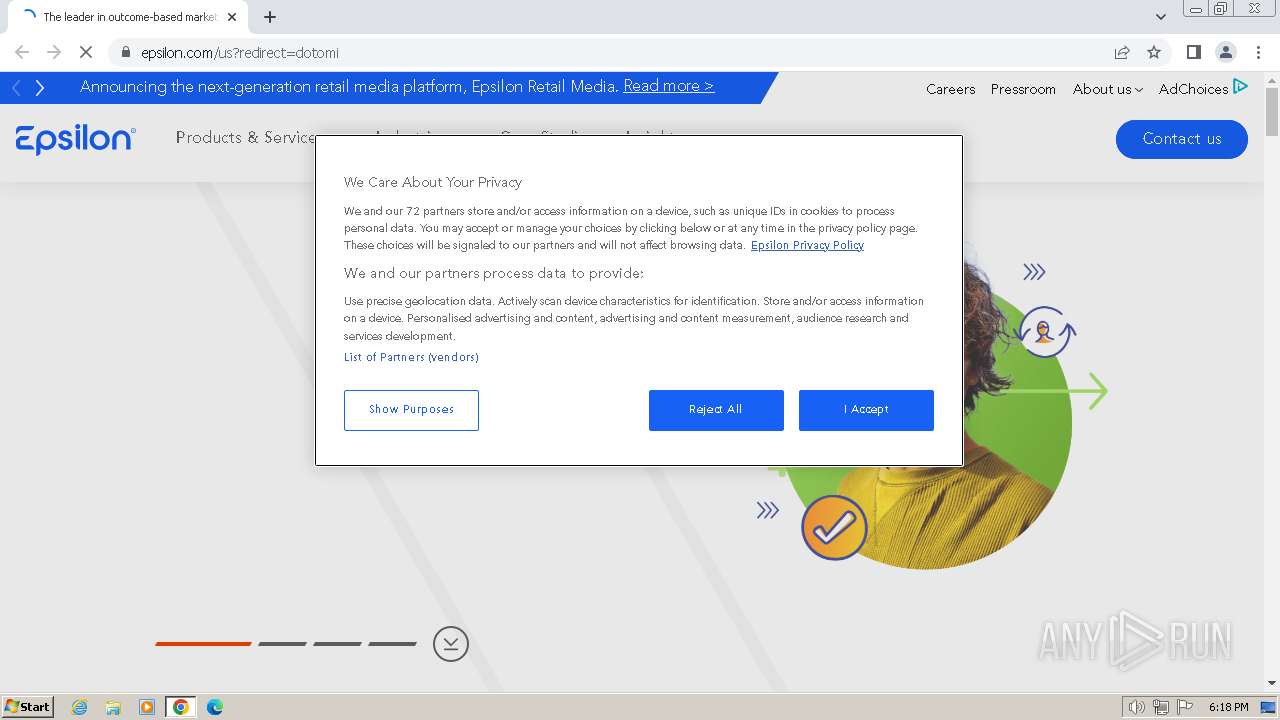The height and width of the screenshot is (720, 1280).
Task: Open the Chrome three-dot menu
Action: click(1258, 52)
